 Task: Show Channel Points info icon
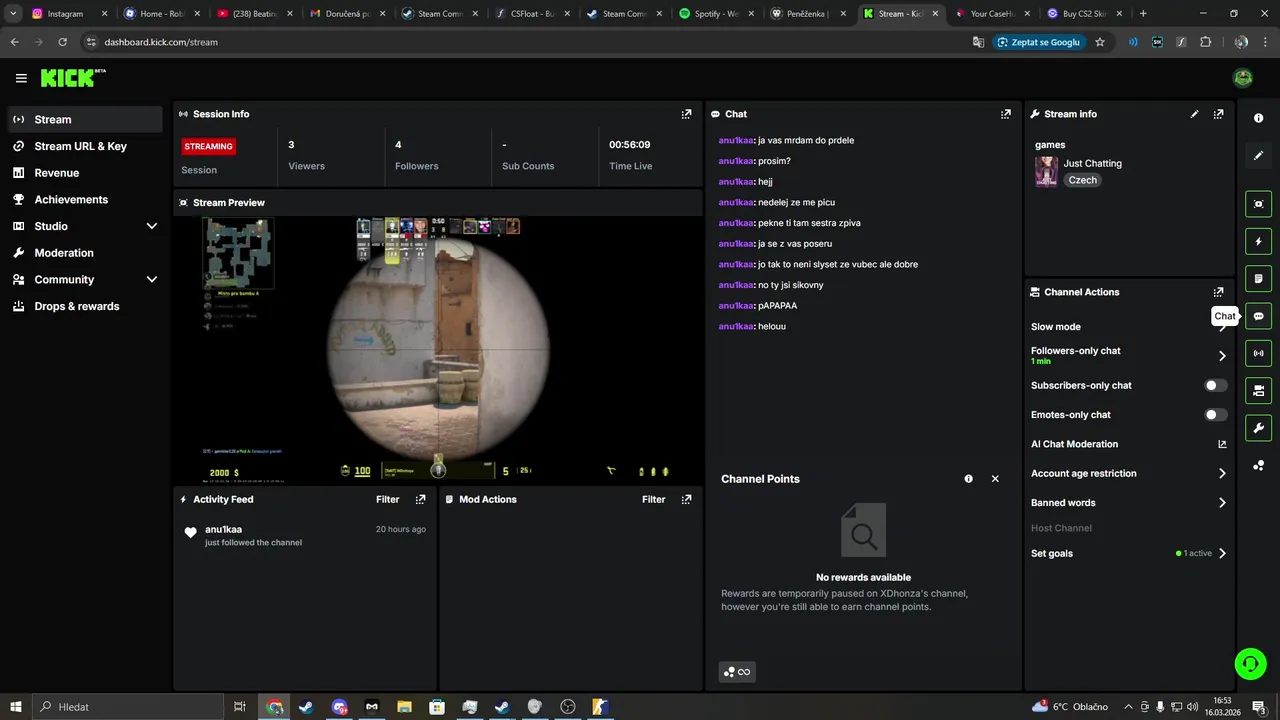pyautogui.click(x=968, y=479)
